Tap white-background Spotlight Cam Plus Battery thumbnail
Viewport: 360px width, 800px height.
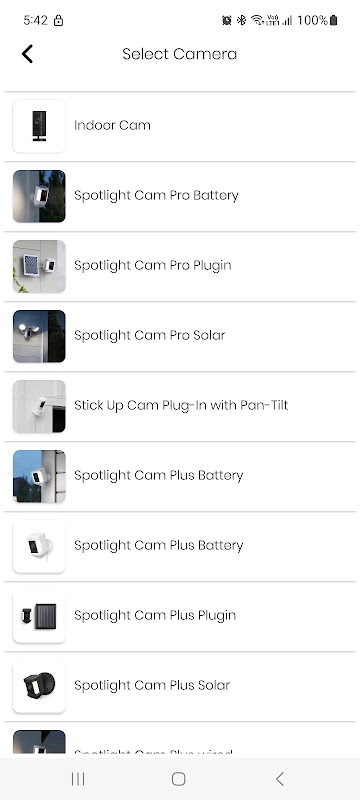coord(39,546)
